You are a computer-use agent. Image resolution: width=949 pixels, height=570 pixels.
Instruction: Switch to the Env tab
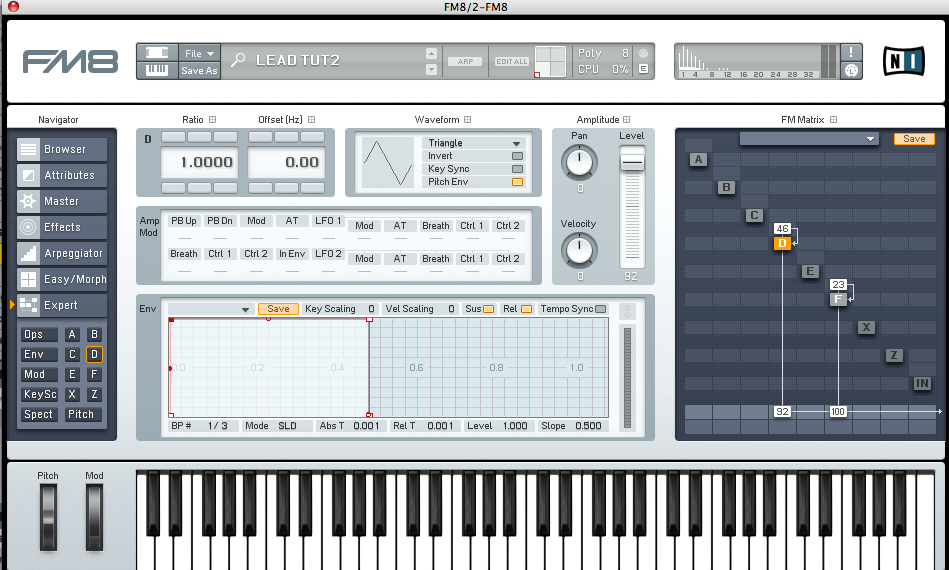click(x=39, y=355)
